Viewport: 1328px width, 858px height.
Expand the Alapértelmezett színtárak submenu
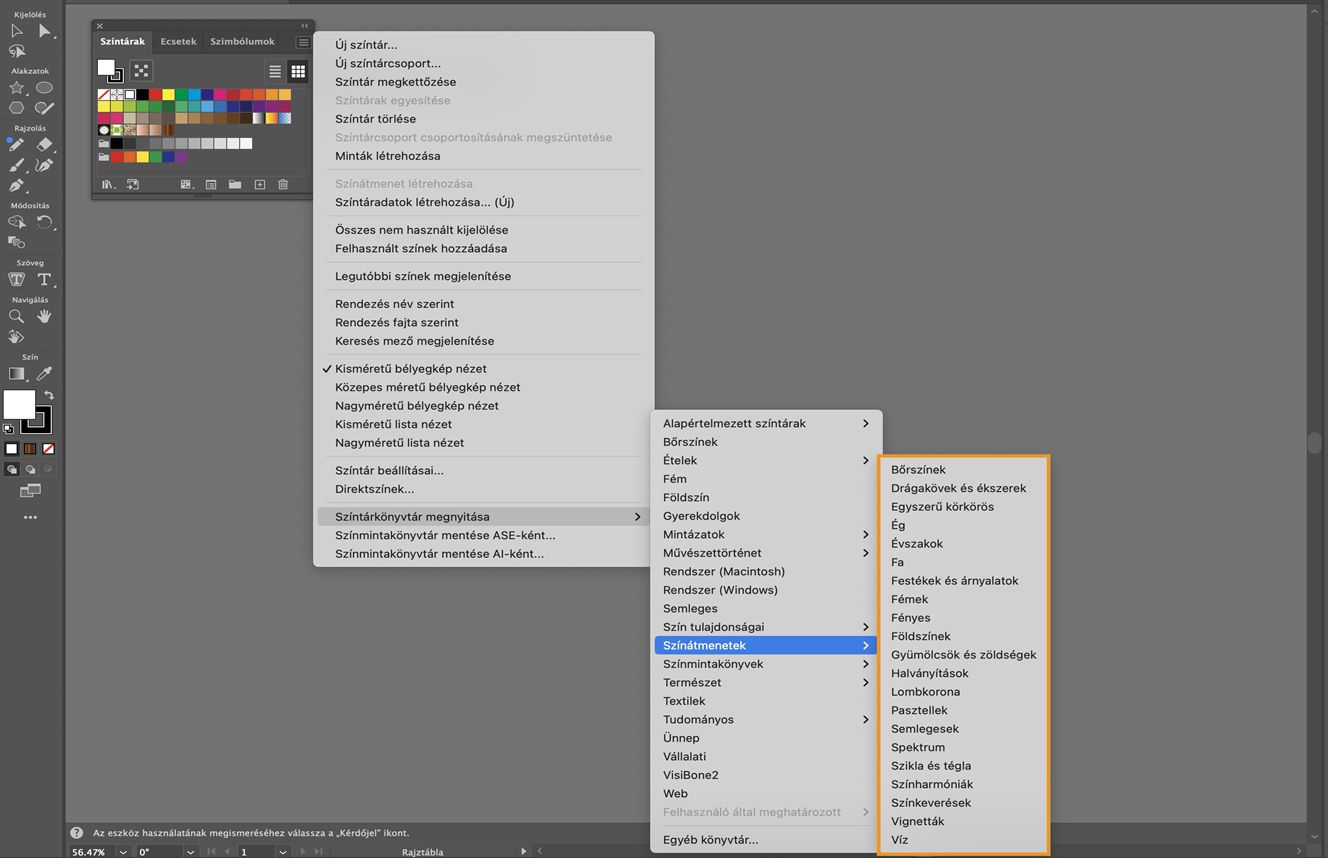coord(766,423)
